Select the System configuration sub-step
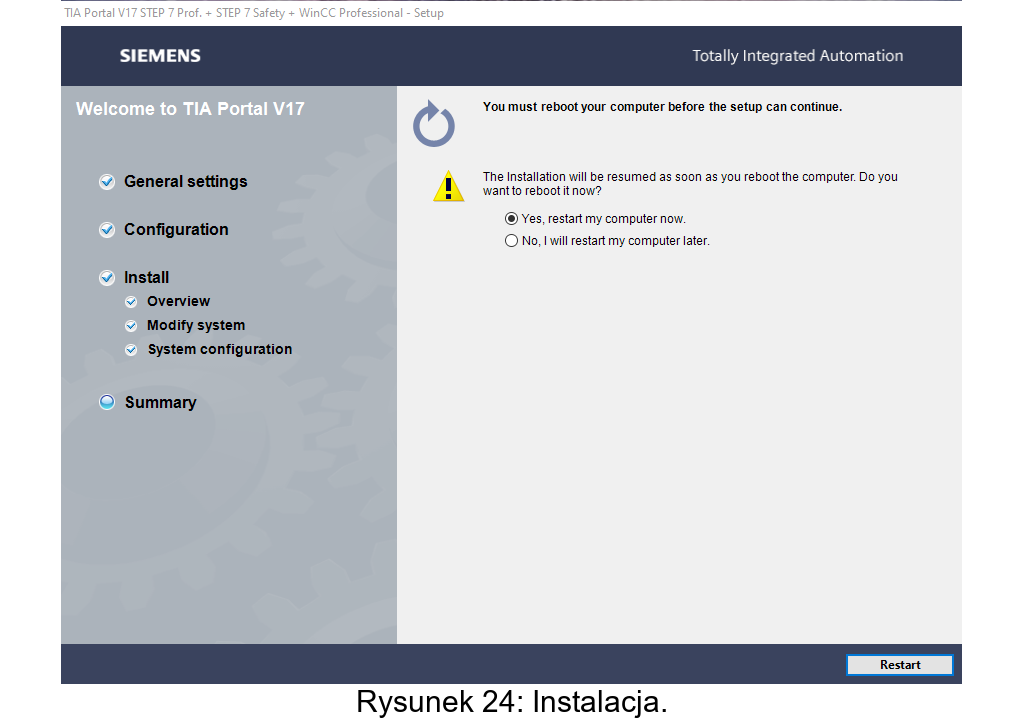 (x=219, y=349)
